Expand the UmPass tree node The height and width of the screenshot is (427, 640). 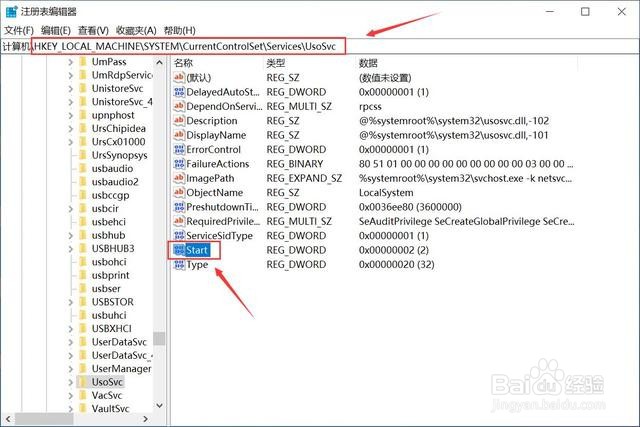coord(71,62)
